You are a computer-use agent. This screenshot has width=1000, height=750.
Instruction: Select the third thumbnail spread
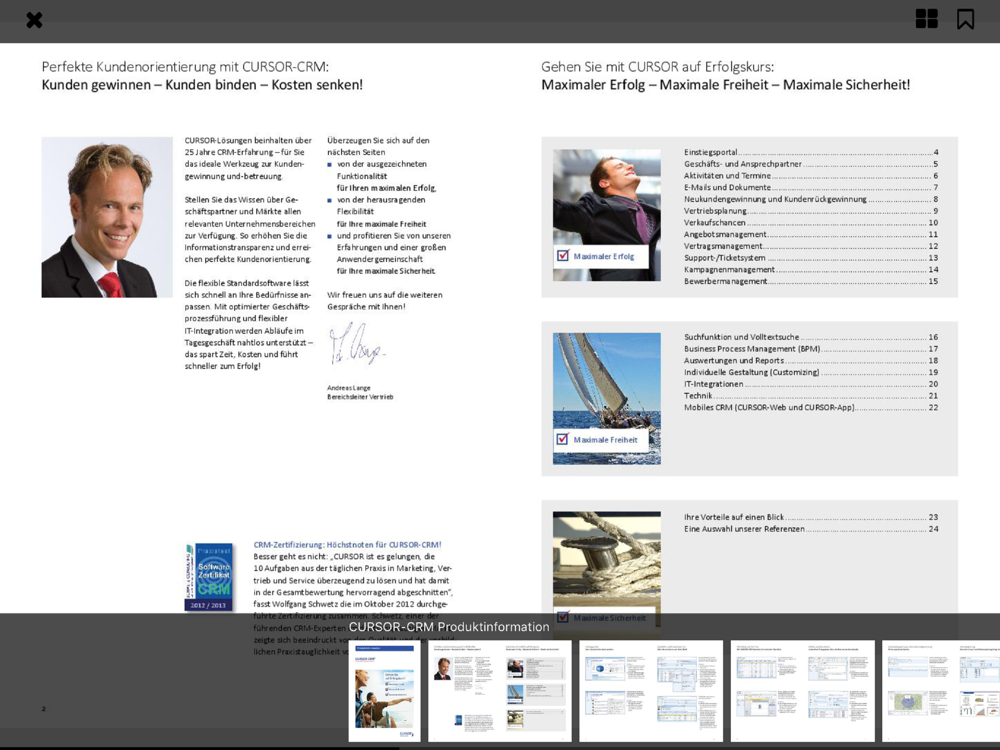(651, 691)
